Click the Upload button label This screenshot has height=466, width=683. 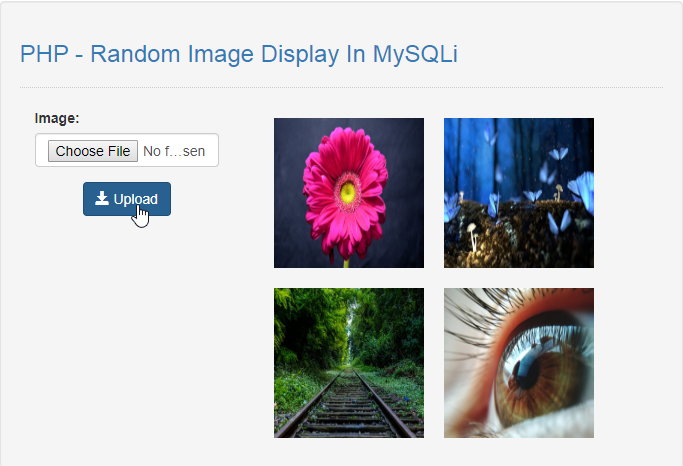point(135,199)
